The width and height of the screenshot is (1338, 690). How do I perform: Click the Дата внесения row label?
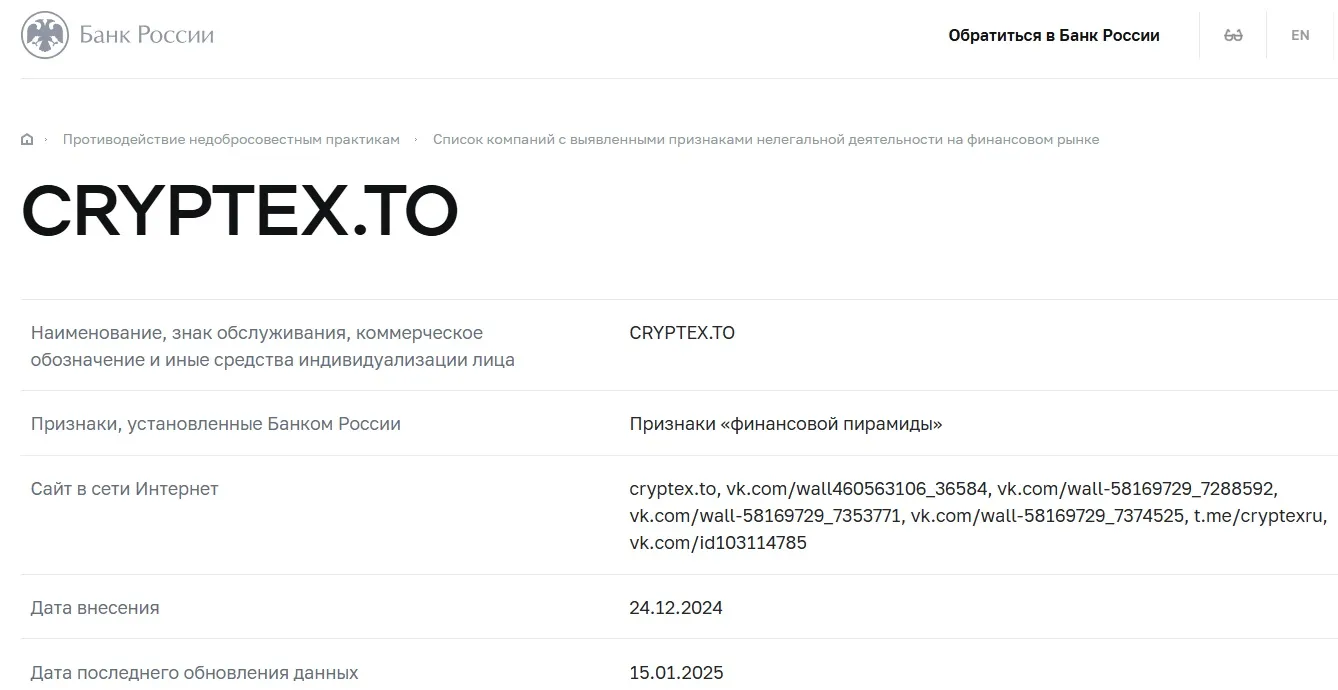click(x=95, y=608)
